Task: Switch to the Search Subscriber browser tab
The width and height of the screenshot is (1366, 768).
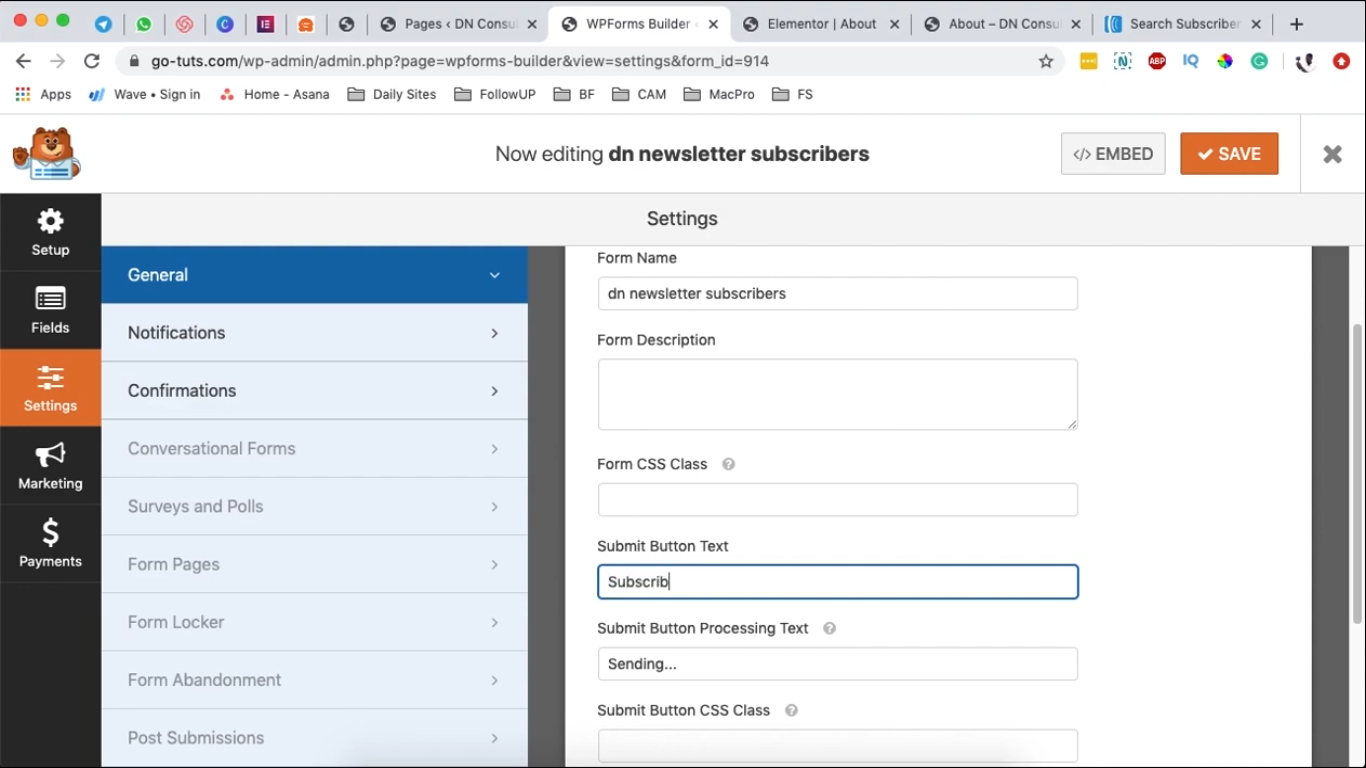Action: point(1178,24)
